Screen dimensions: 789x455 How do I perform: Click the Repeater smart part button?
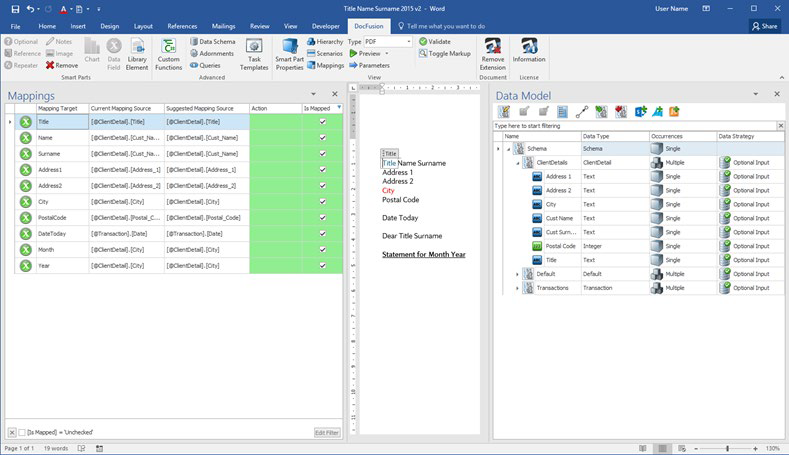21,65
